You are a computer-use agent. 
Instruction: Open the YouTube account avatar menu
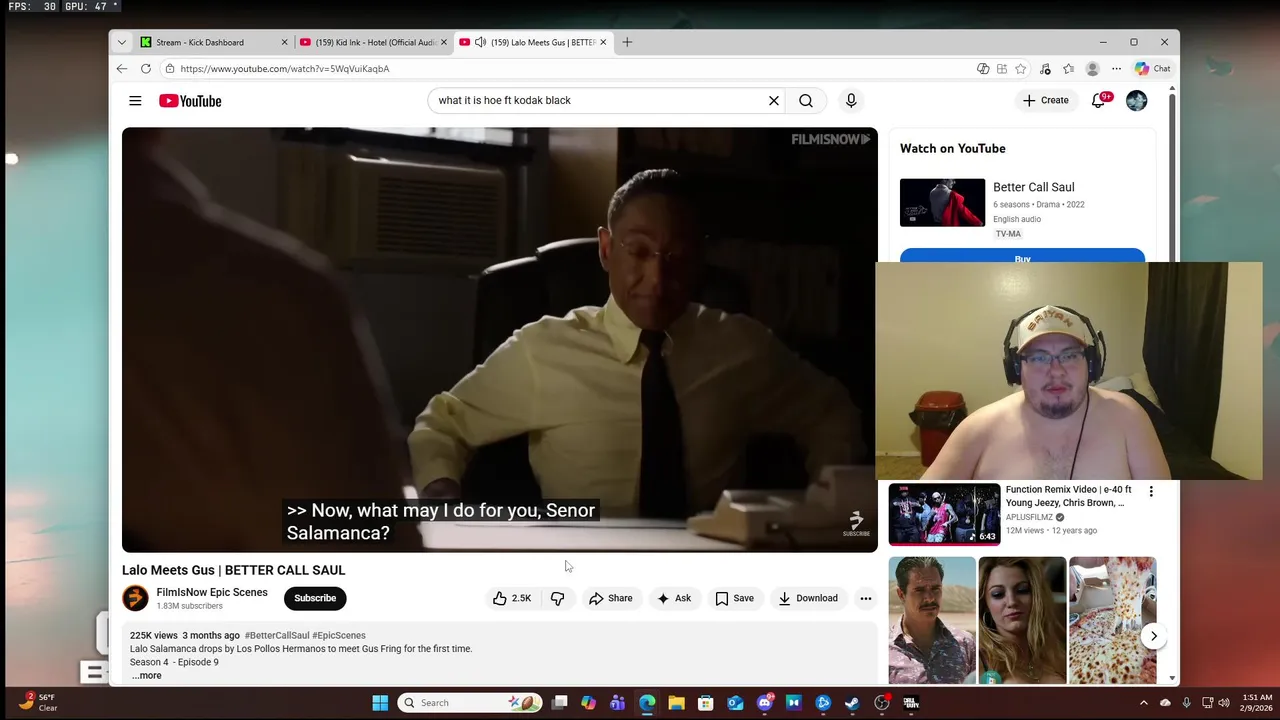(x=1136, y=100)
